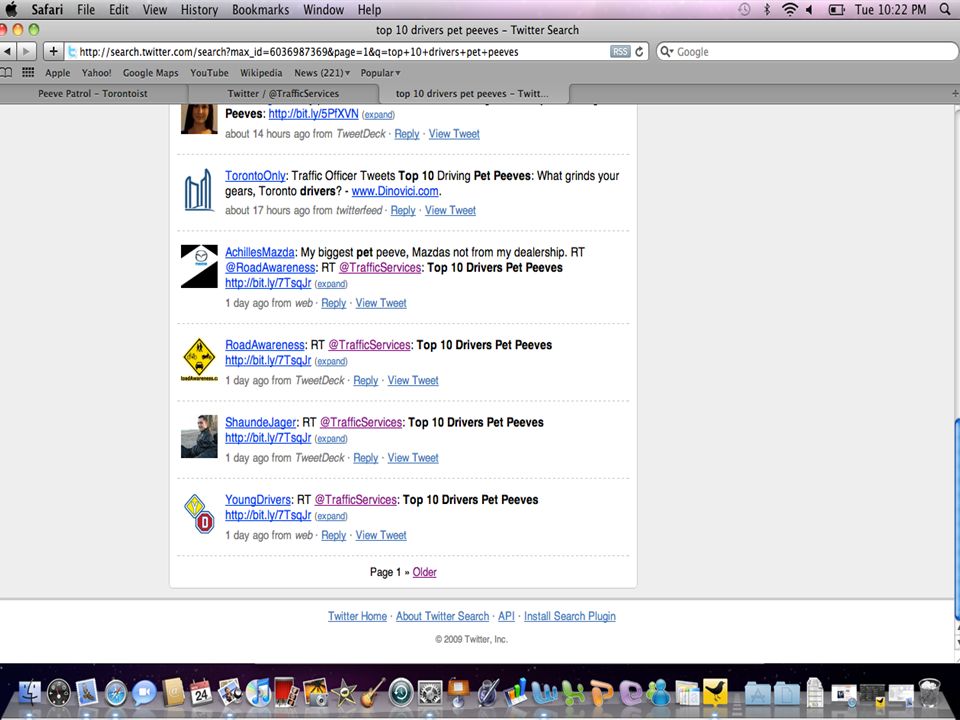The image size is (960, 720).
Task: Open iChat from the Dock
Action: pos(144,693)
